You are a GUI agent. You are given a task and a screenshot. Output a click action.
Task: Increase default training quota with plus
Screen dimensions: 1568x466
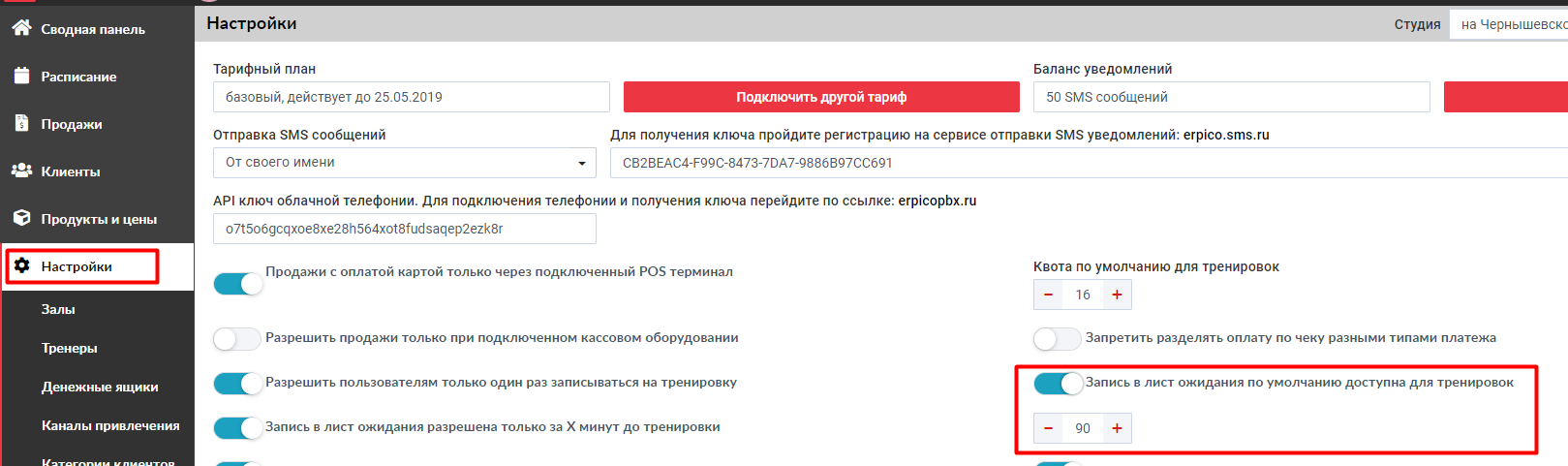1117,295
